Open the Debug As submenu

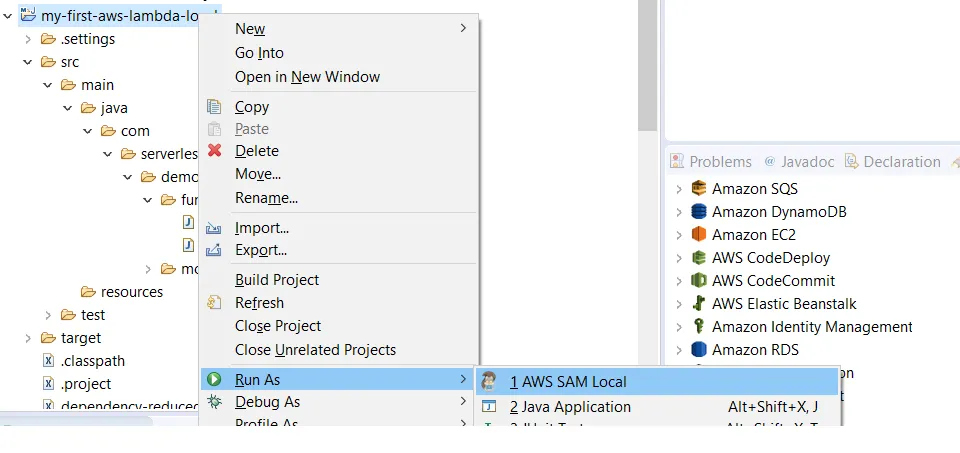(x=339, y=402)
